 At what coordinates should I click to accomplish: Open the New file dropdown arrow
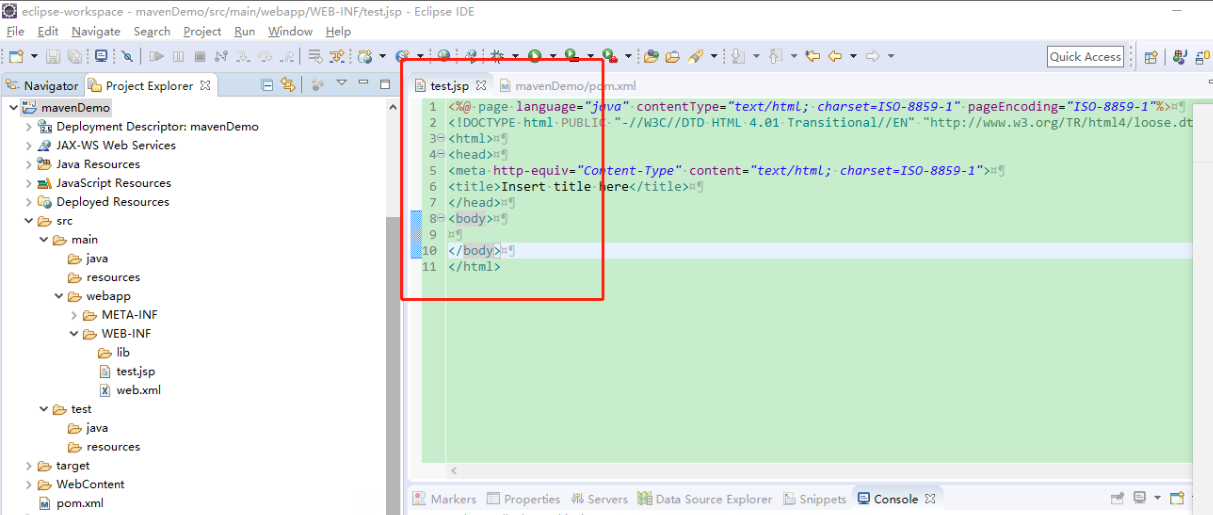click(34, 57)
